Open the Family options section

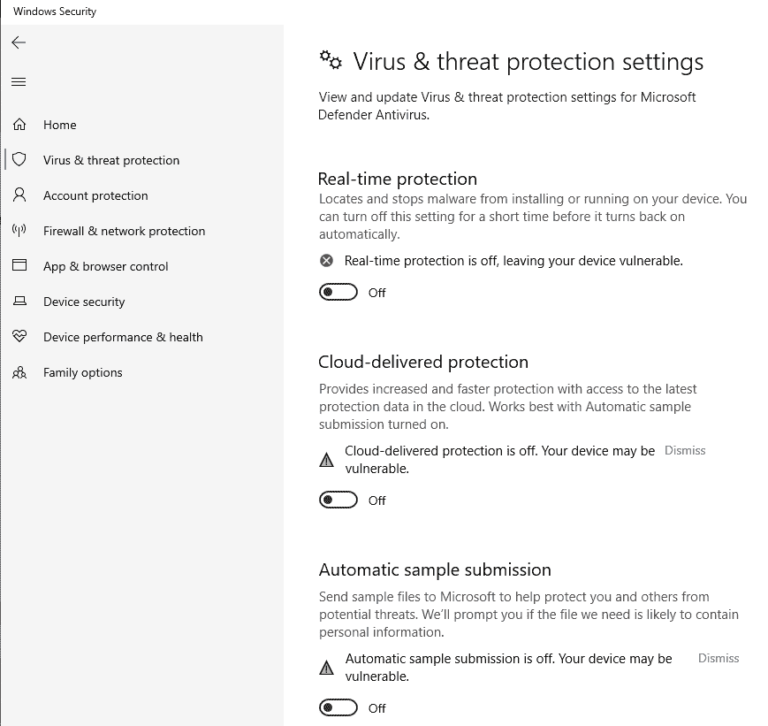[83, 373]
